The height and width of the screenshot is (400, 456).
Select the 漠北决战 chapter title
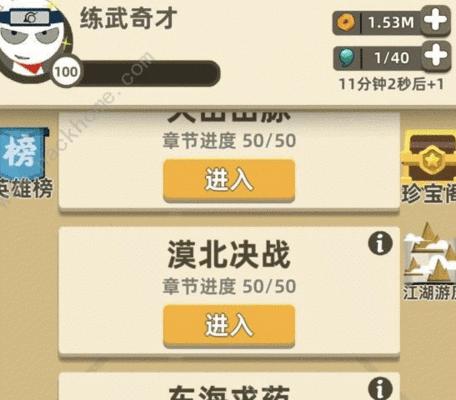click(x=229, y=255)
